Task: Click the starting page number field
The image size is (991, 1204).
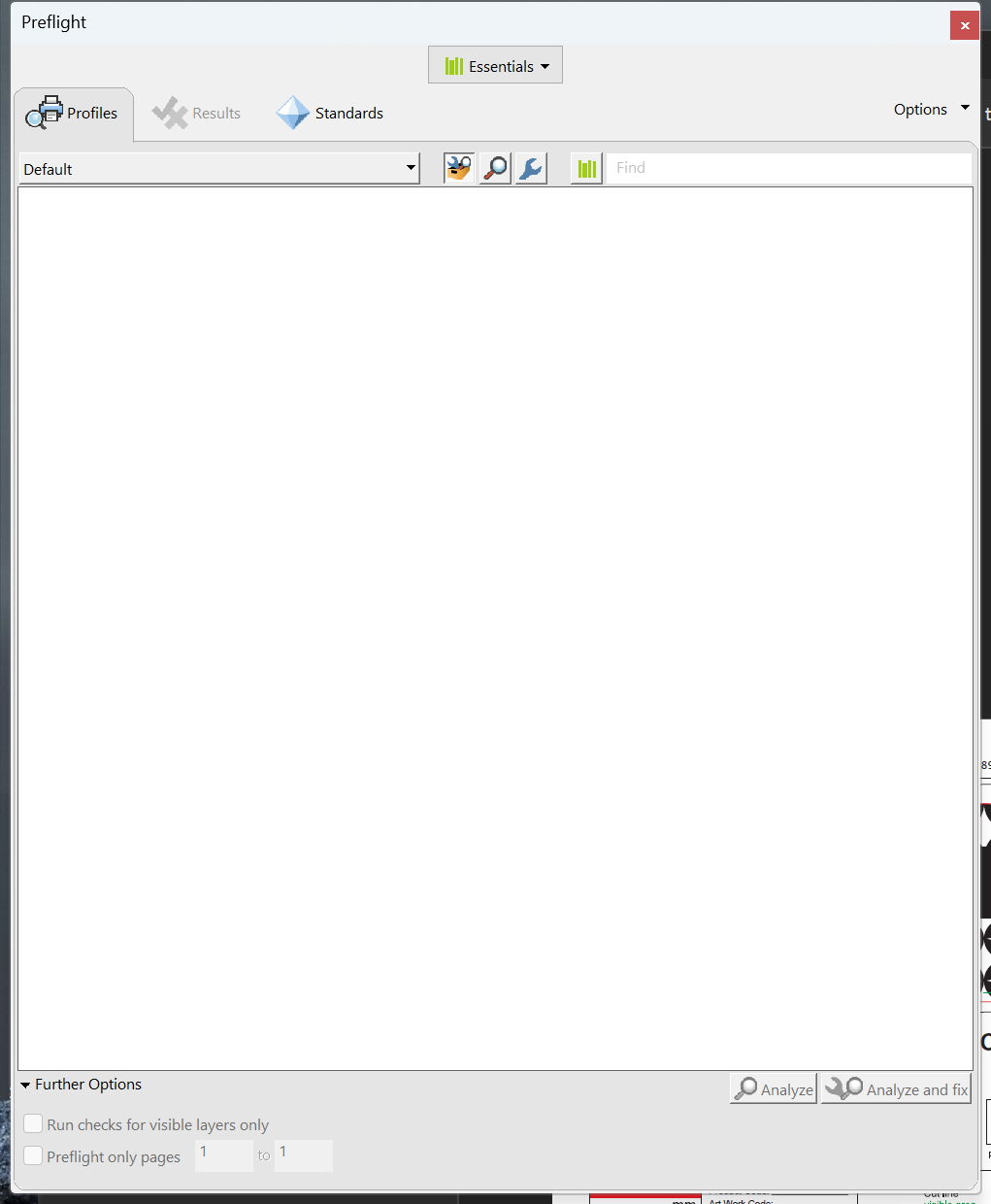Action: [223, 1155]
